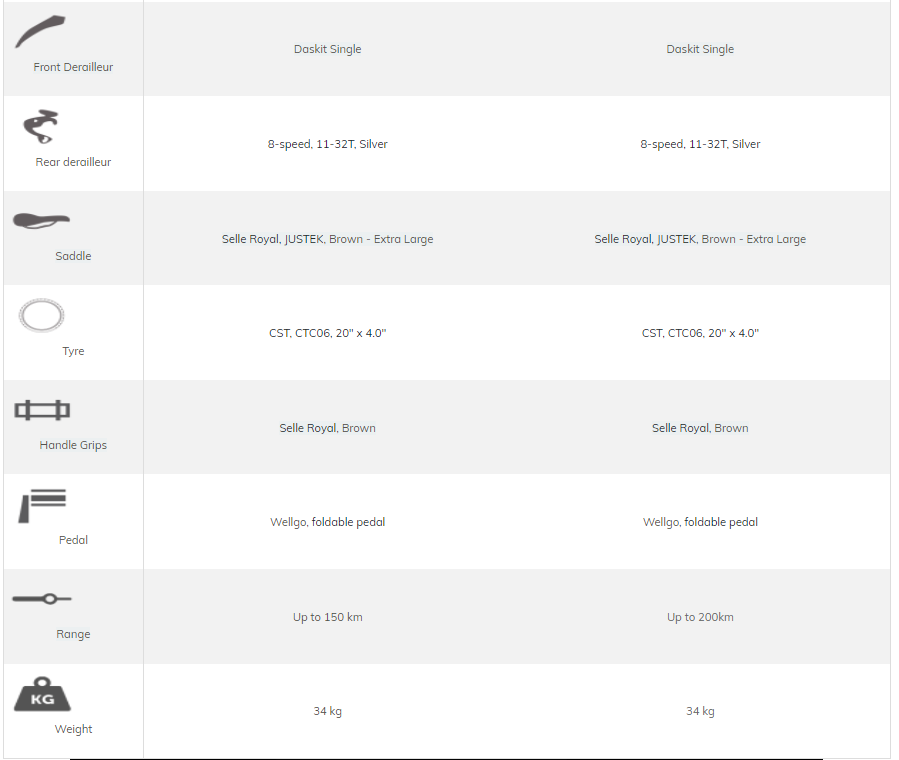Click the 'Up to 200km' range value
The image size is (899, 760).
(x=700, y=617)
